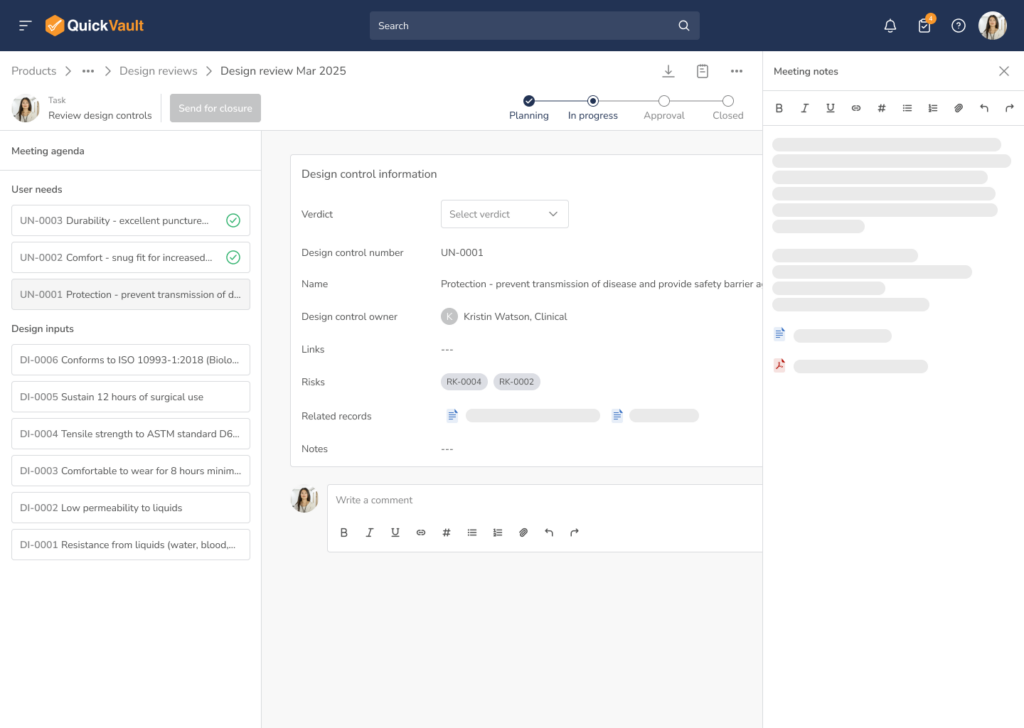Screen dimensions: 1024x728
Task: Click the insert link icon in comment editor
Action: pyautogui.click(x=421, y=532)
